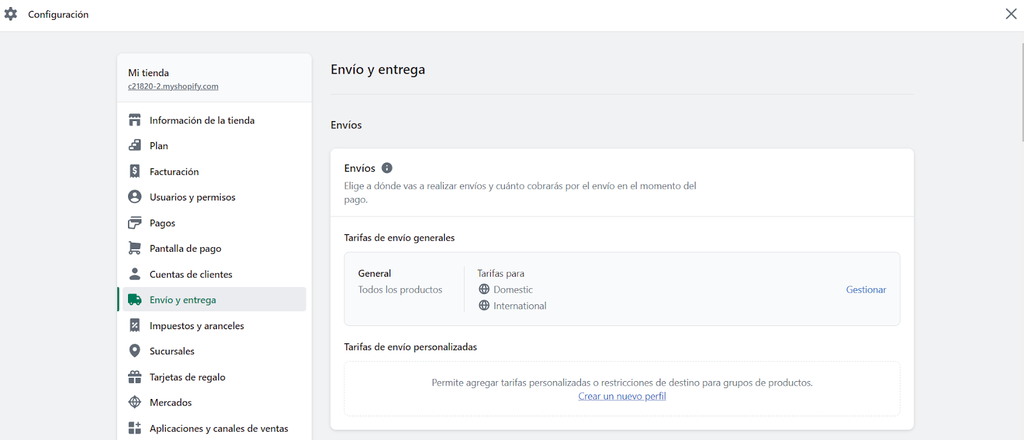Click the Plan icon in sidebar
The height and width of the screenshot is (440, 1024).
(x=135, y=146)
